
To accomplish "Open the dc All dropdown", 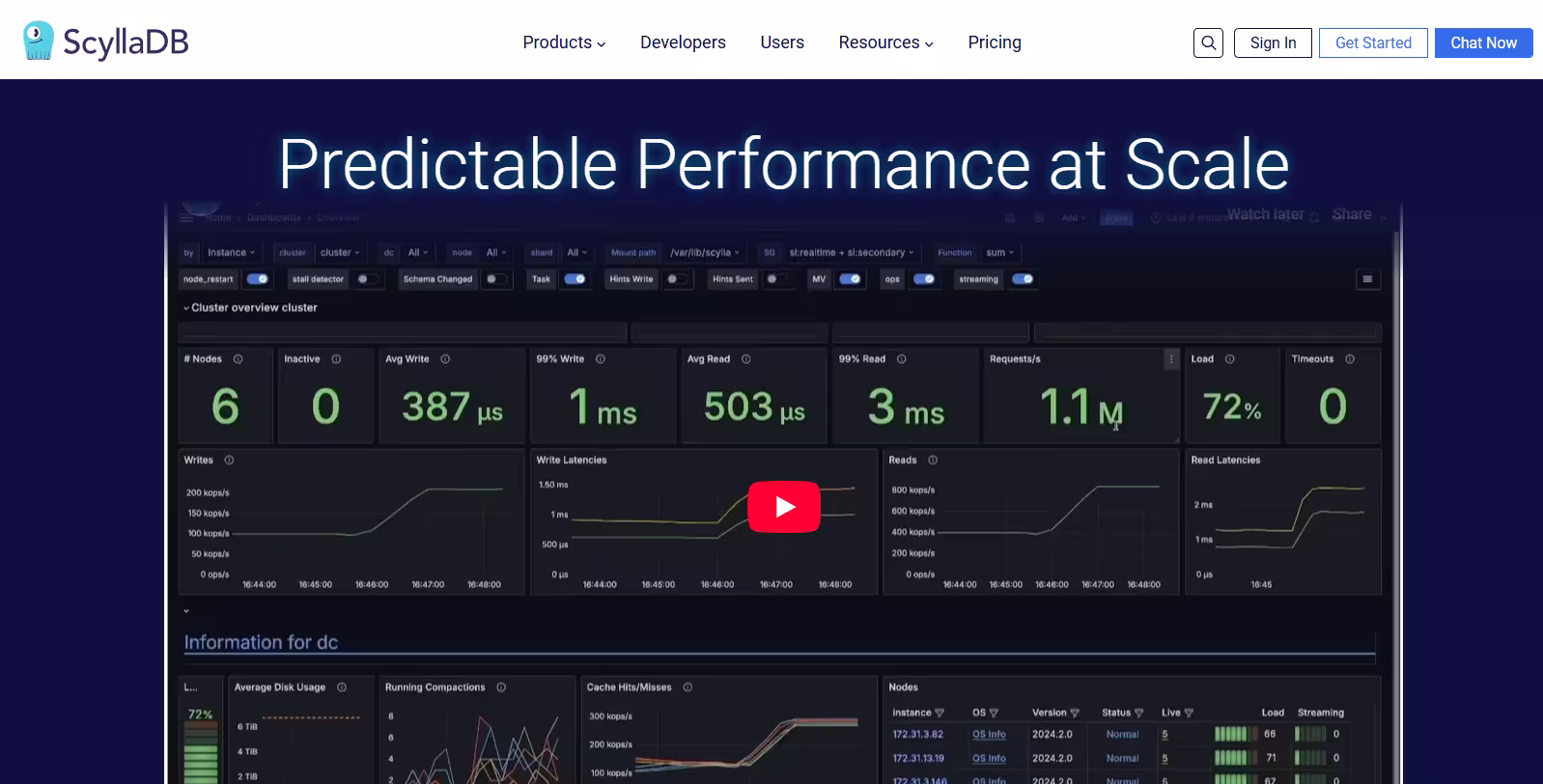I will click(x=417, y=253).
